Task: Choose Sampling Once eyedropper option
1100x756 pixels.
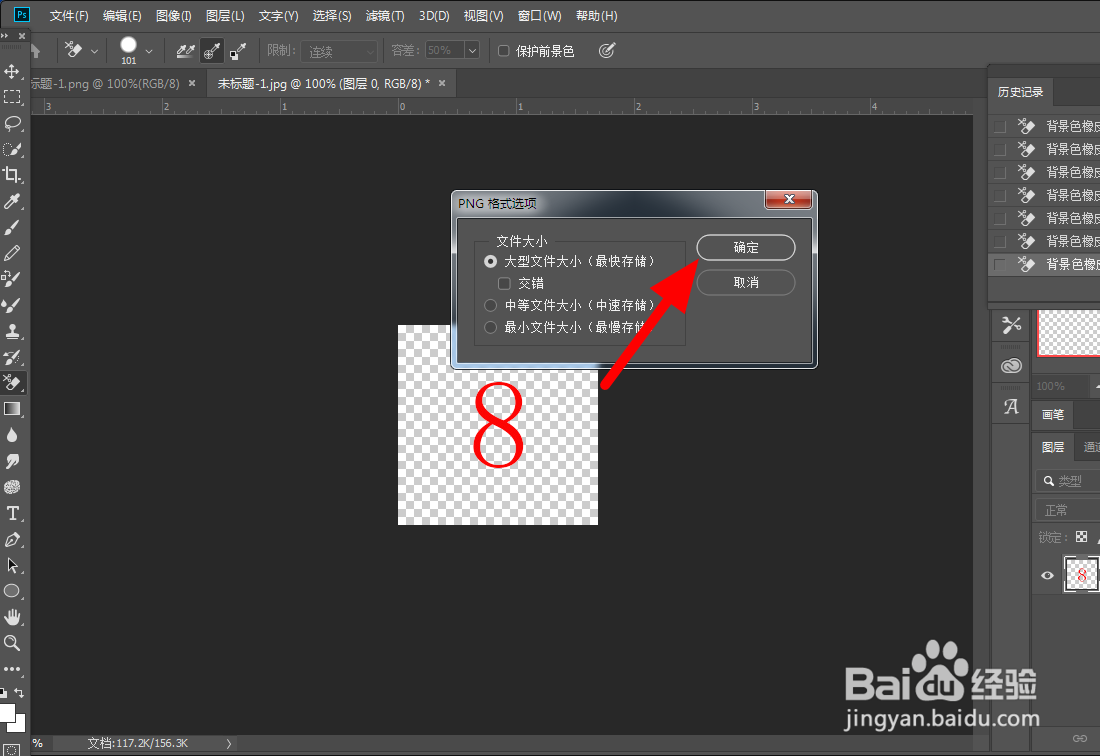Action: [212, 50]
